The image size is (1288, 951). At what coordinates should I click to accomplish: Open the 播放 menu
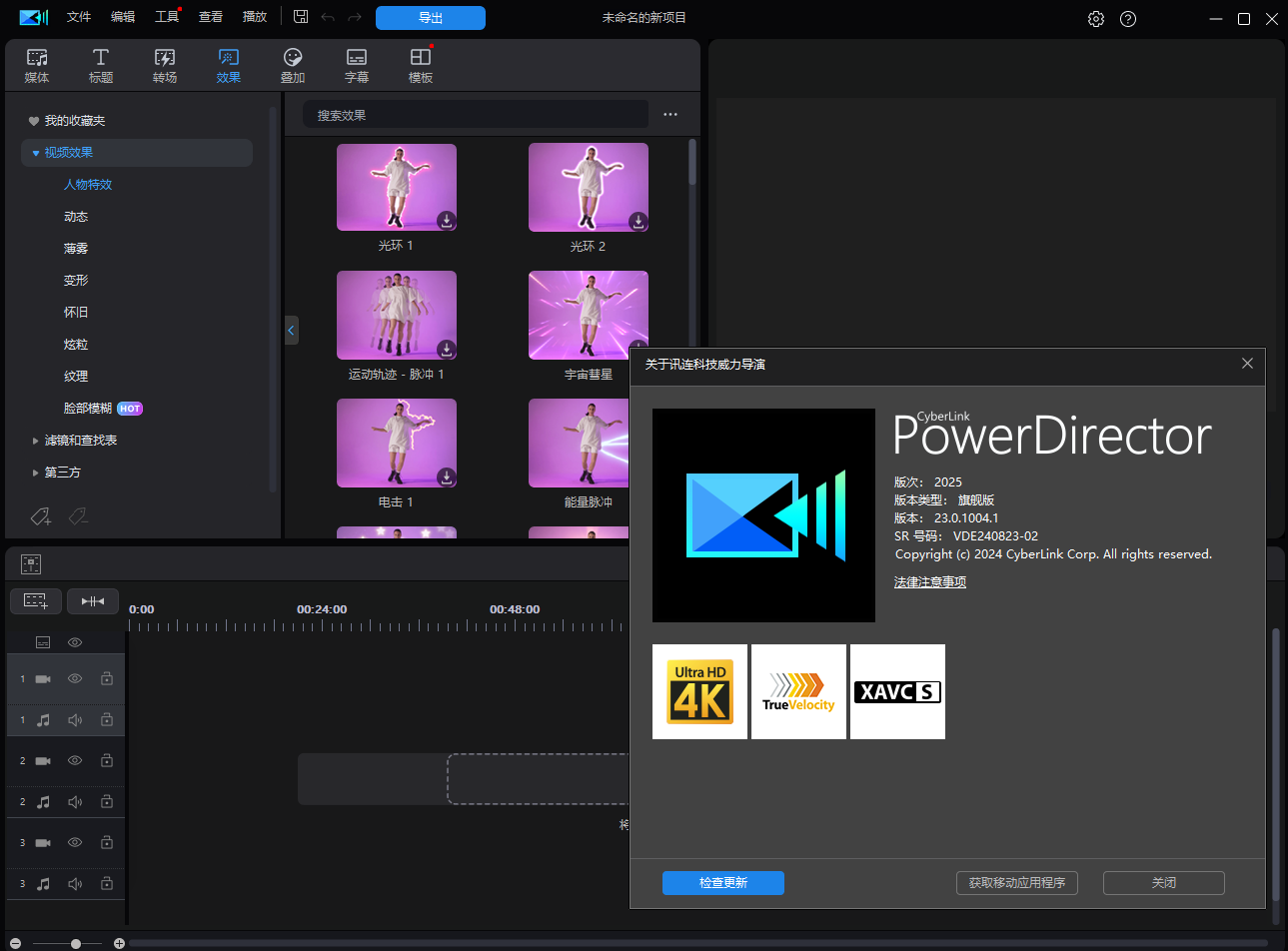pos(255,17)
